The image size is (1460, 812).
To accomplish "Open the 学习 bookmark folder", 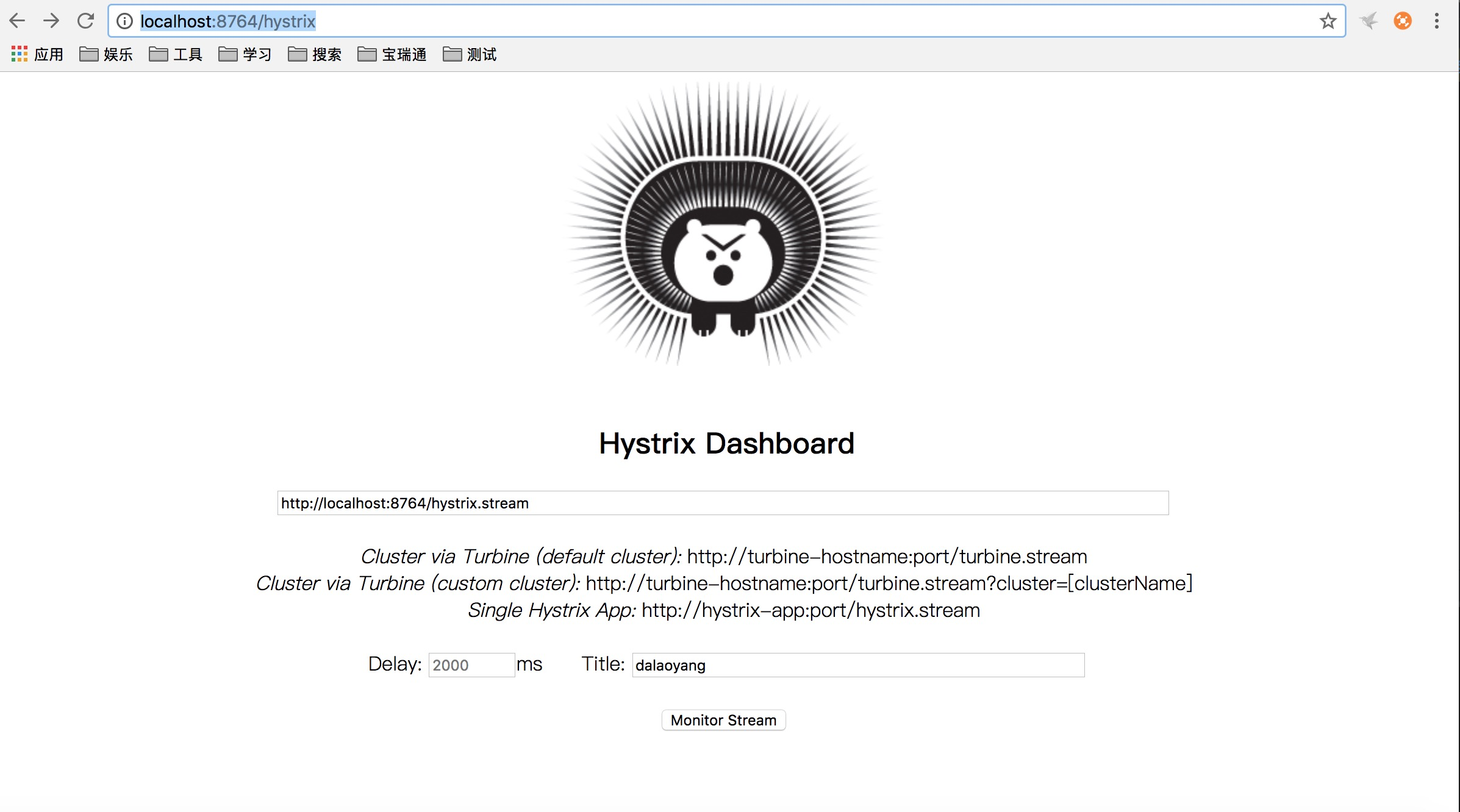I will [x=245, y=55].
